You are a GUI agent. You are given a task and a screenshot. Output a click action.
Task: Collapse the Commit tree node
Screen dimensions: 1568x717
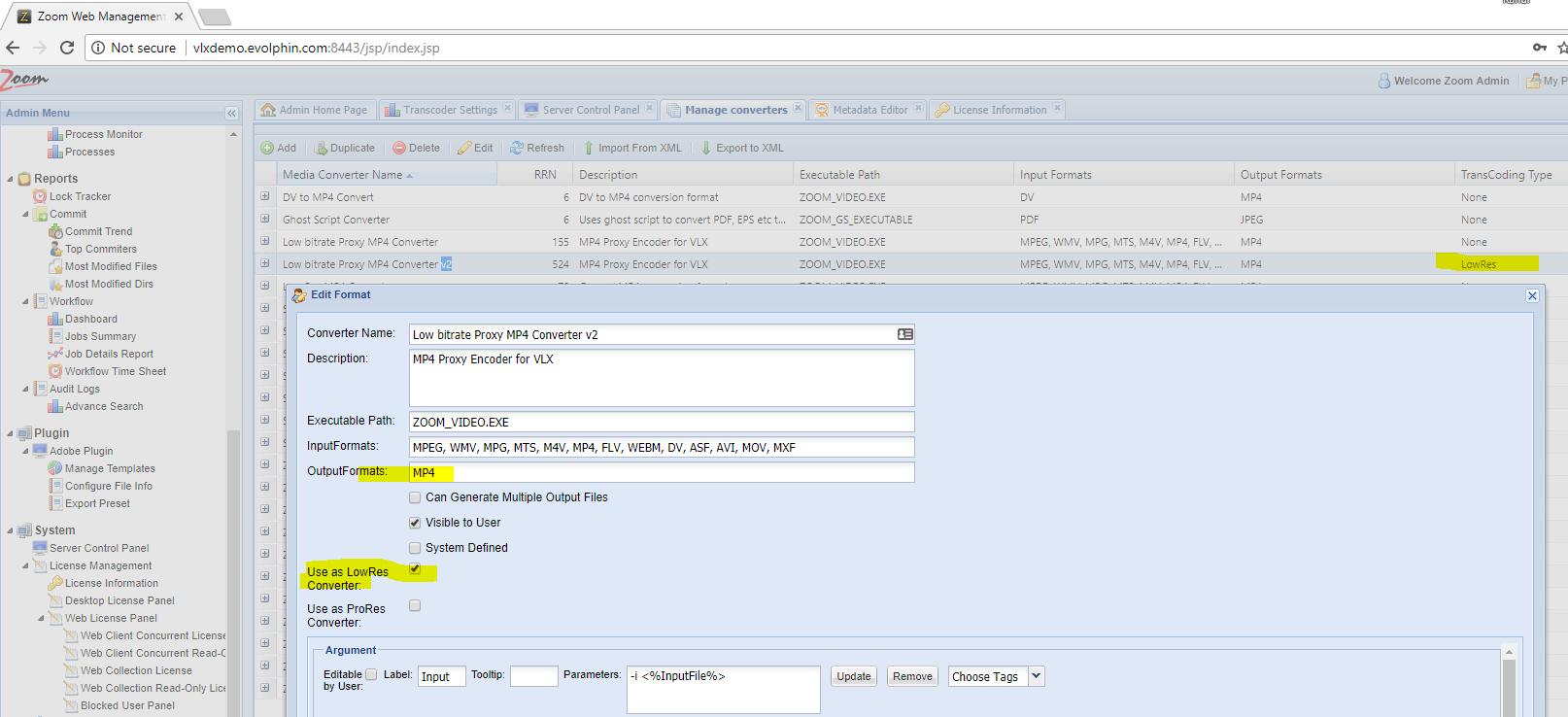[x=25, y=214]
